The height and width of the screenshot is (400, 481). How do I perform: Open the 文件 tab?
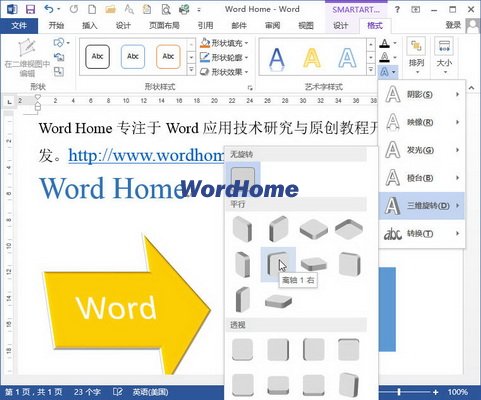(x=19, y=25)
